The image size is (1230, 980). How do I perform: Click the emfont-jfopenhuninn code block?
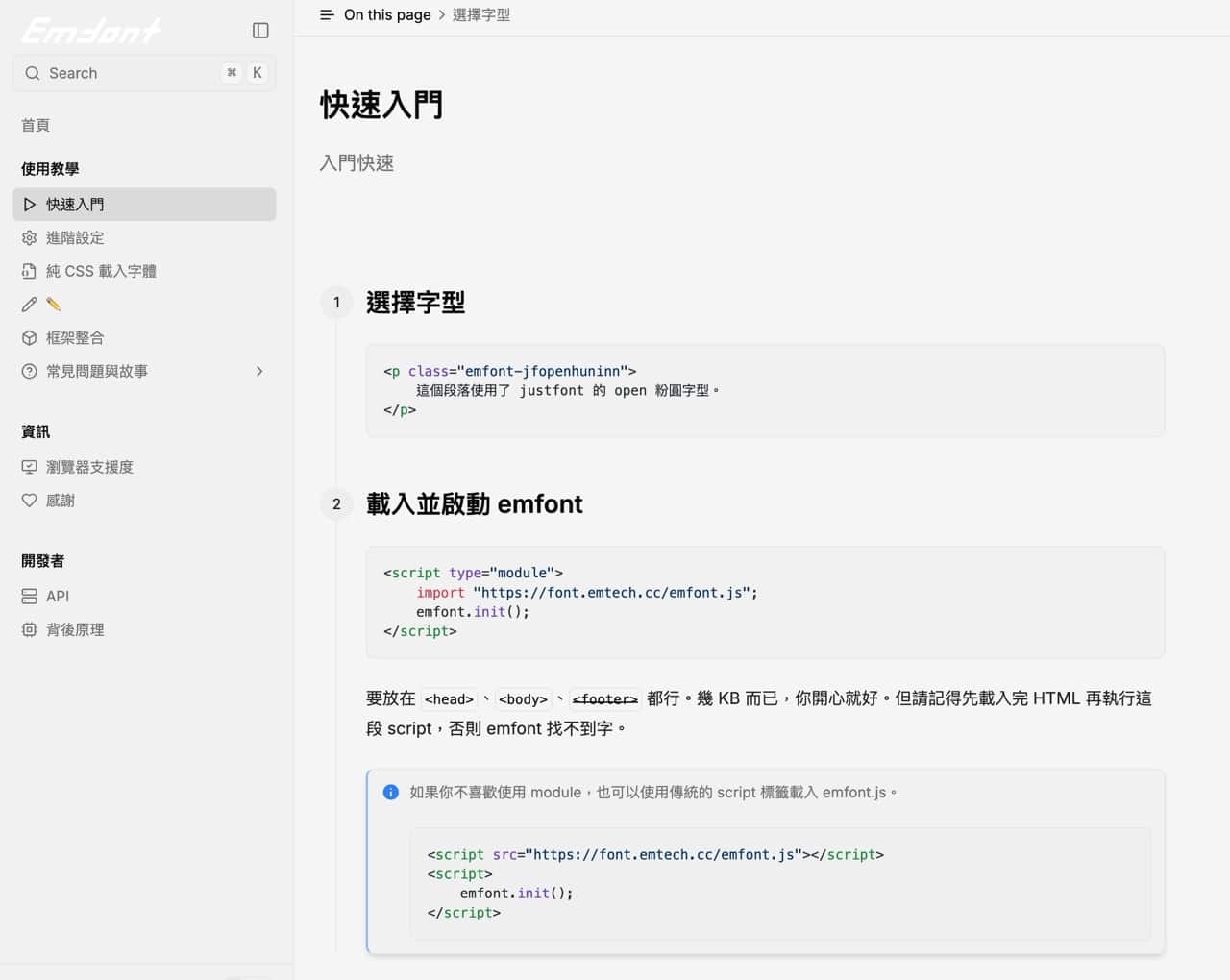pos(765,391)
